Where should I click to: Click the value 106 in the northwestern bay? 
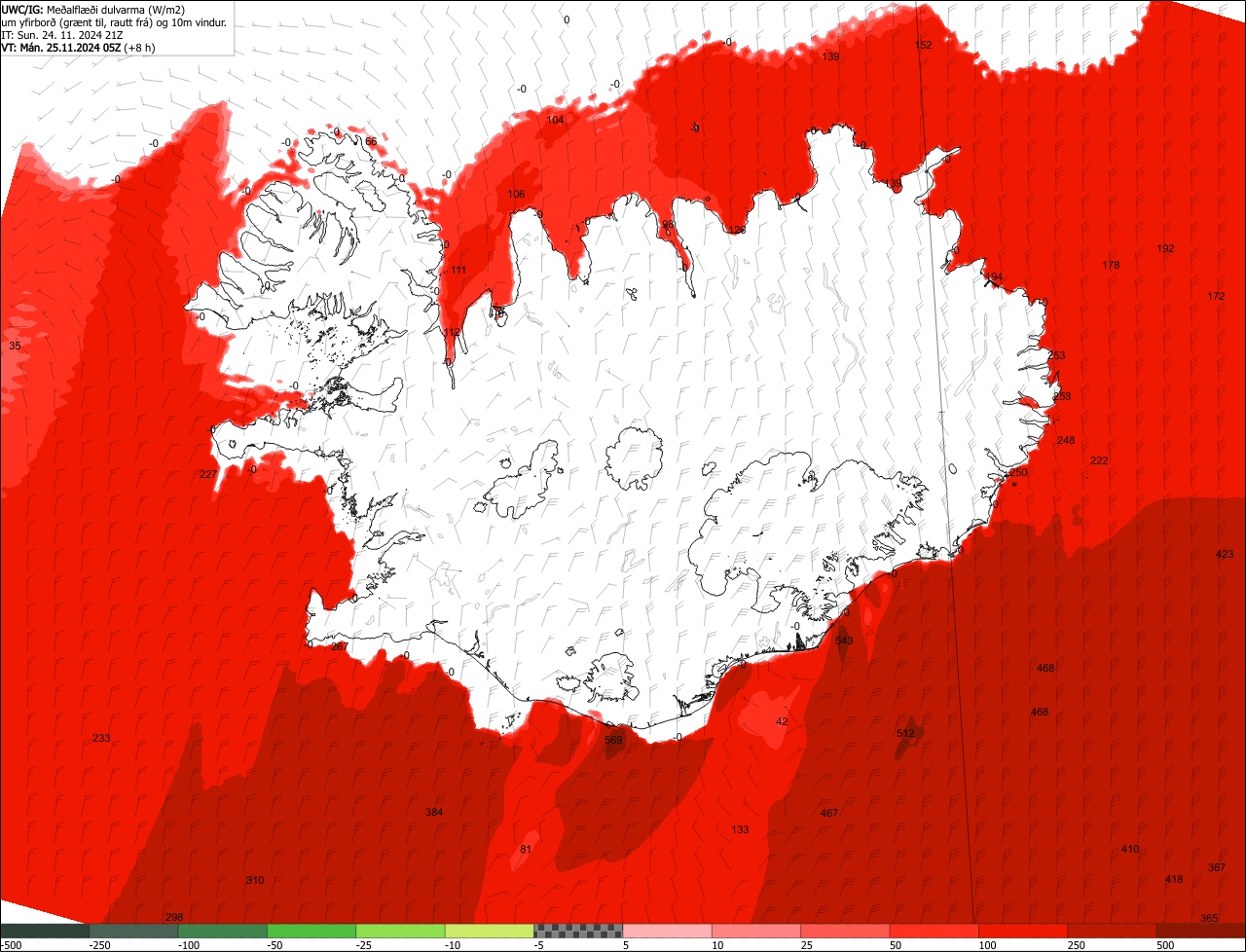click(516, 194)
